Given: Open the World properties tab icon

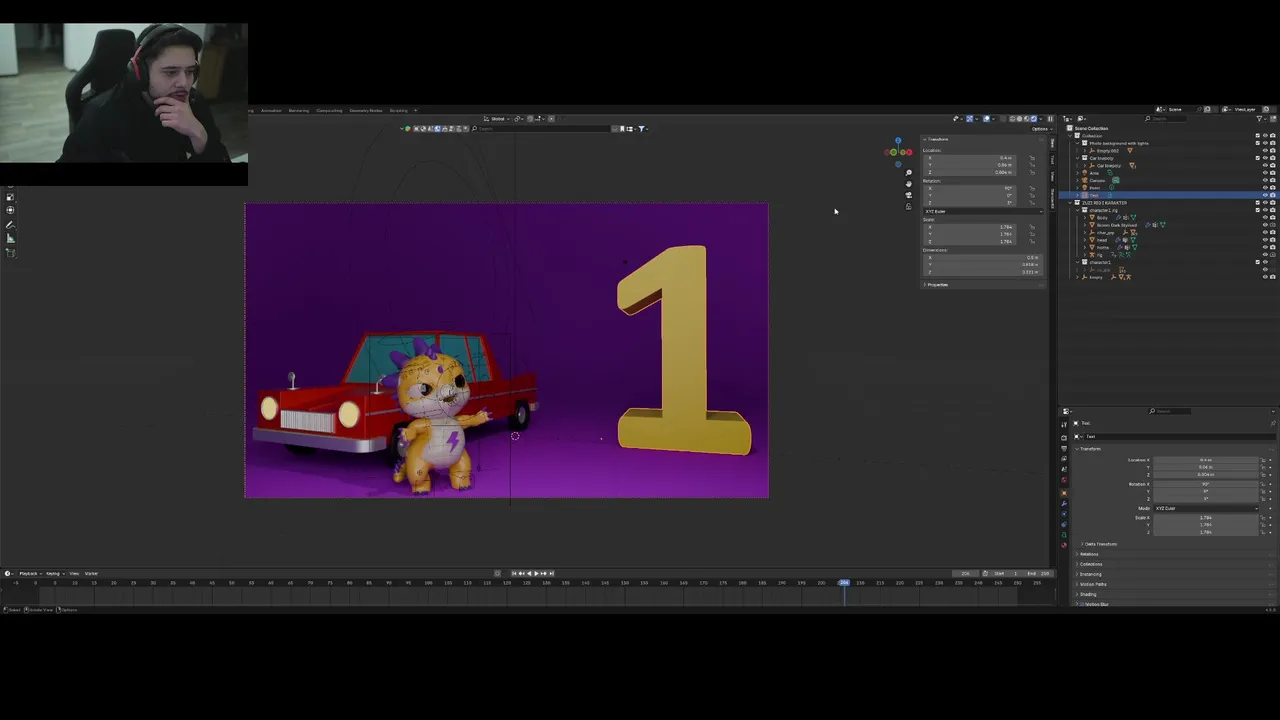Looking at the screenshot, I should (x=1064, y=480).
